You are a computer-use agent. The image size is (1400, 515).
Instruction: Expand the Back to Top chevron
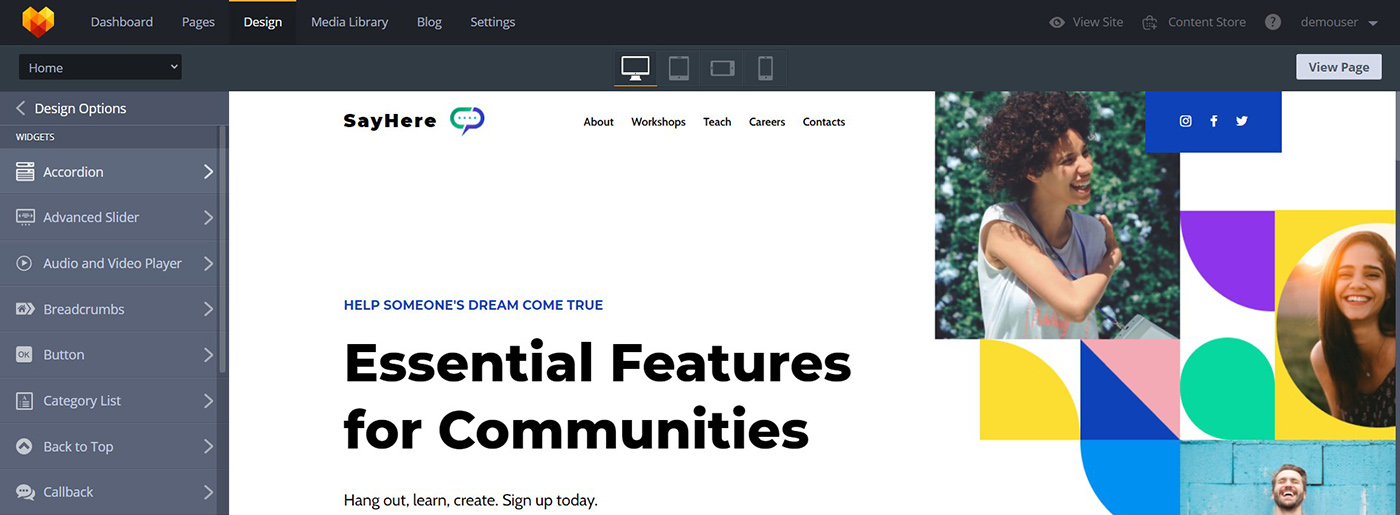tap(208, 447)
